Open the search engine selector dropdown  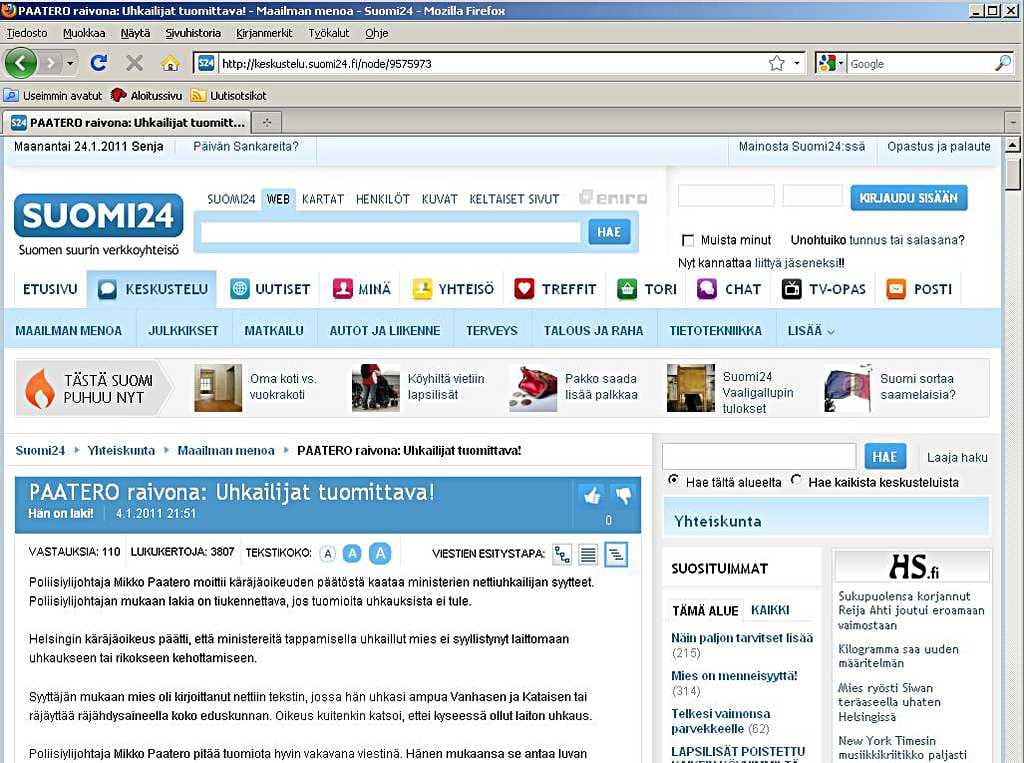click(x=830, y=63)
